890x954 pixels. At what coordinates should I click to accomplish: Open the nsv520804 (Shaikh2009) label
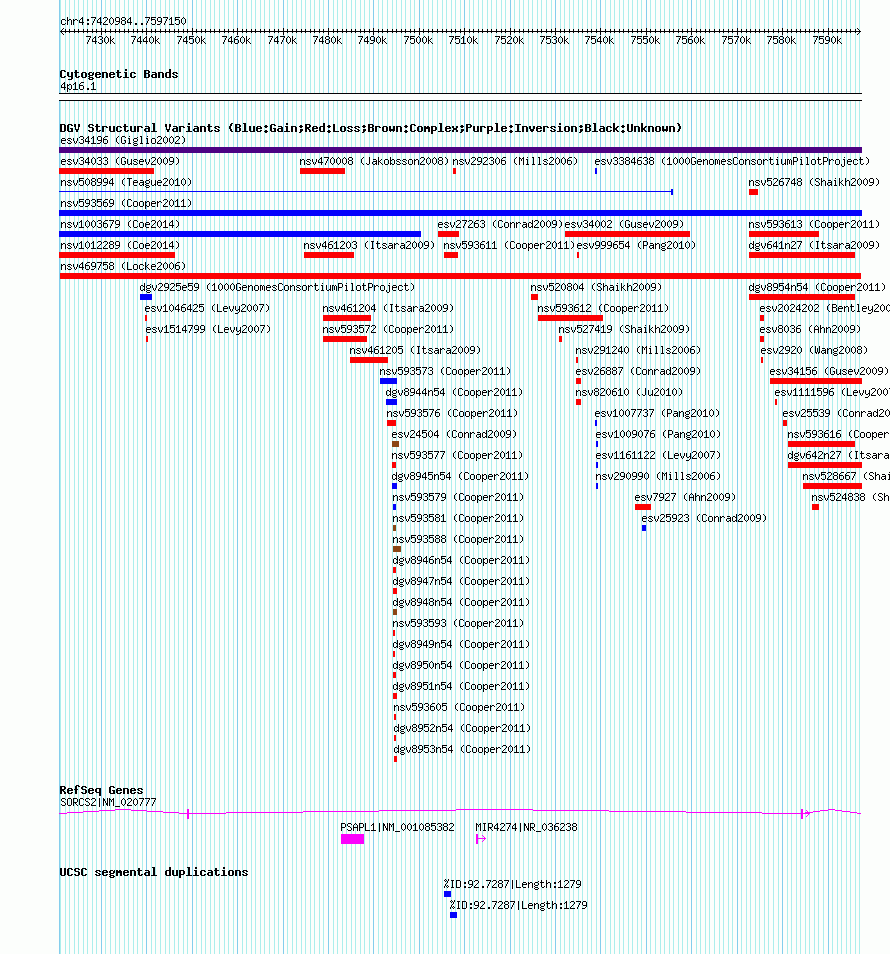click(x=596, y=287)
